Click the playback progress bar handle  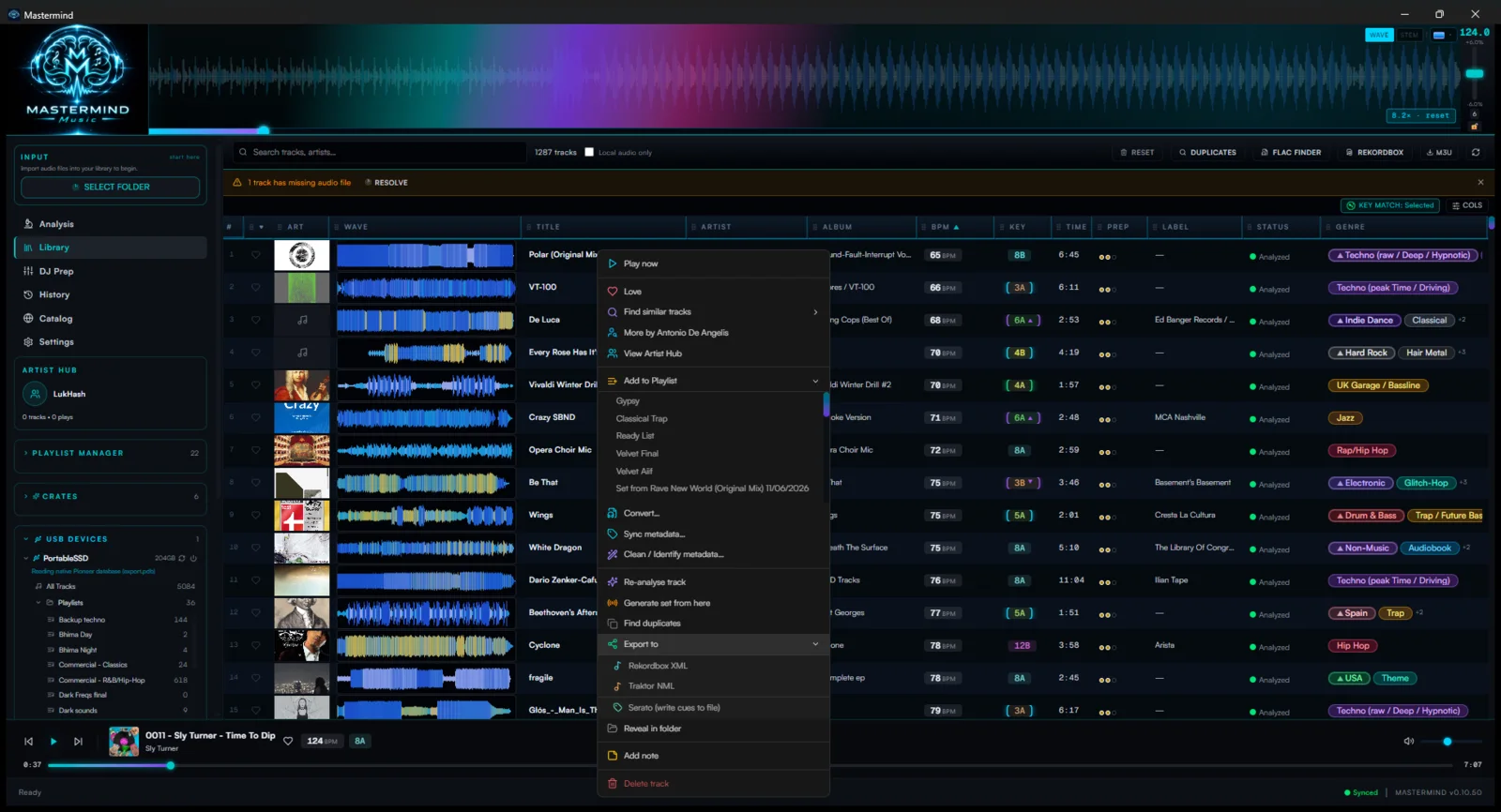click(171, 765)
